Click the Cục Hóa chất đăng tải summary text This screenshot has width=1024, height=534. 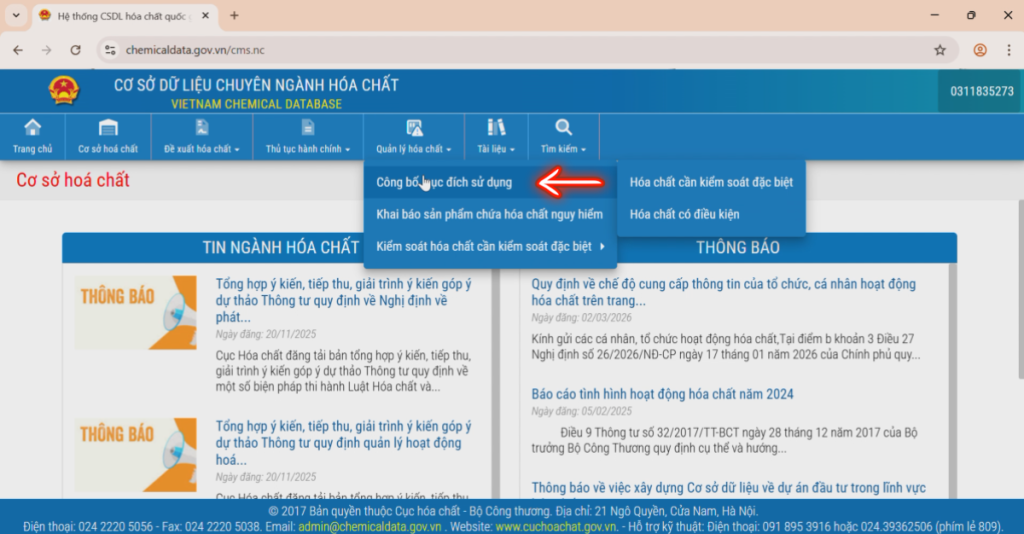point(344,371)
